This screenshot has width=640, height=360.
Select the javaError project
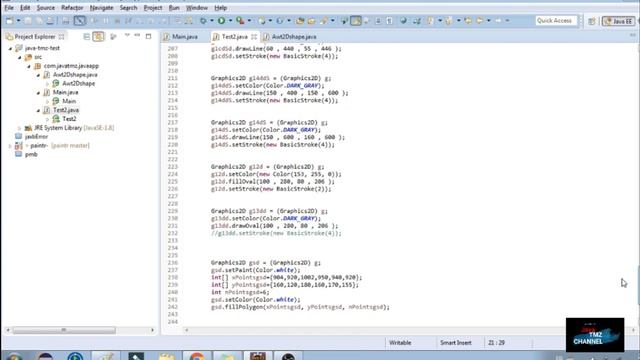point(36,137)
